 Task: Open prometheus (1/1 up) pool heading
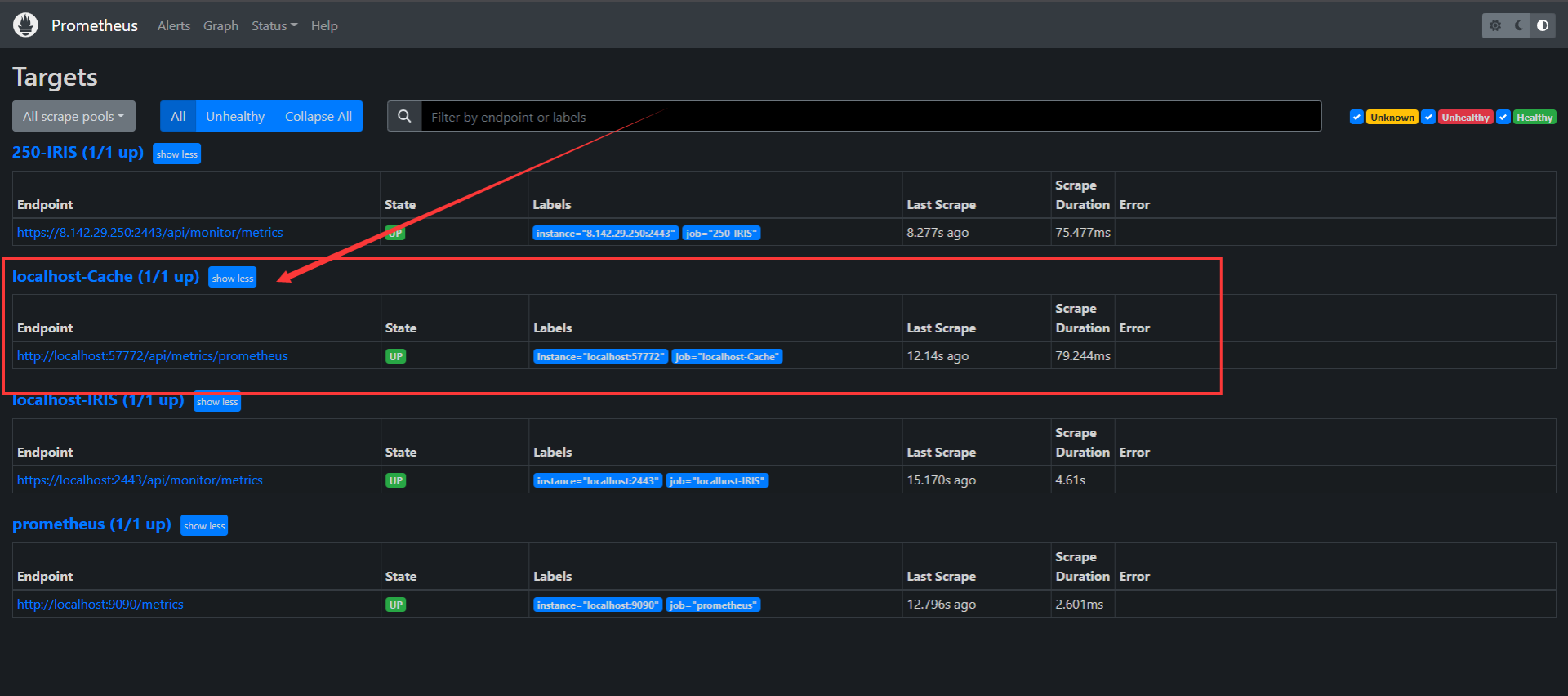coord(91,524)
